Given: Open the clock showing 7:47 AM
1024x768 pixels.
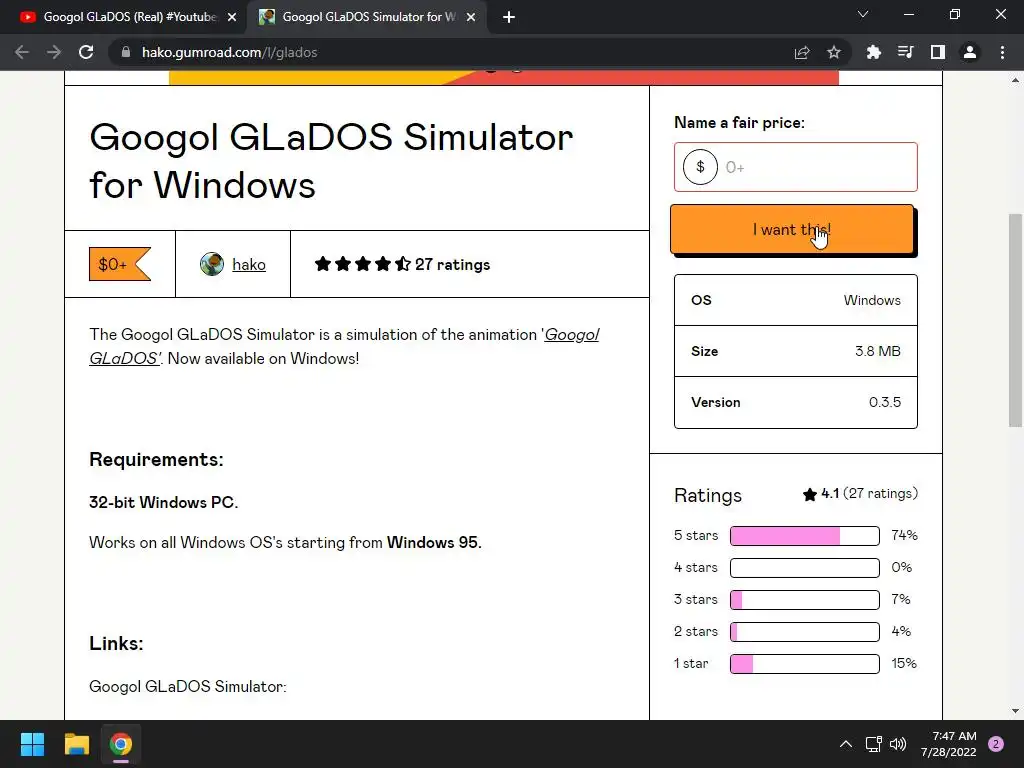Looking at the screenshot, I should [949, 744].
